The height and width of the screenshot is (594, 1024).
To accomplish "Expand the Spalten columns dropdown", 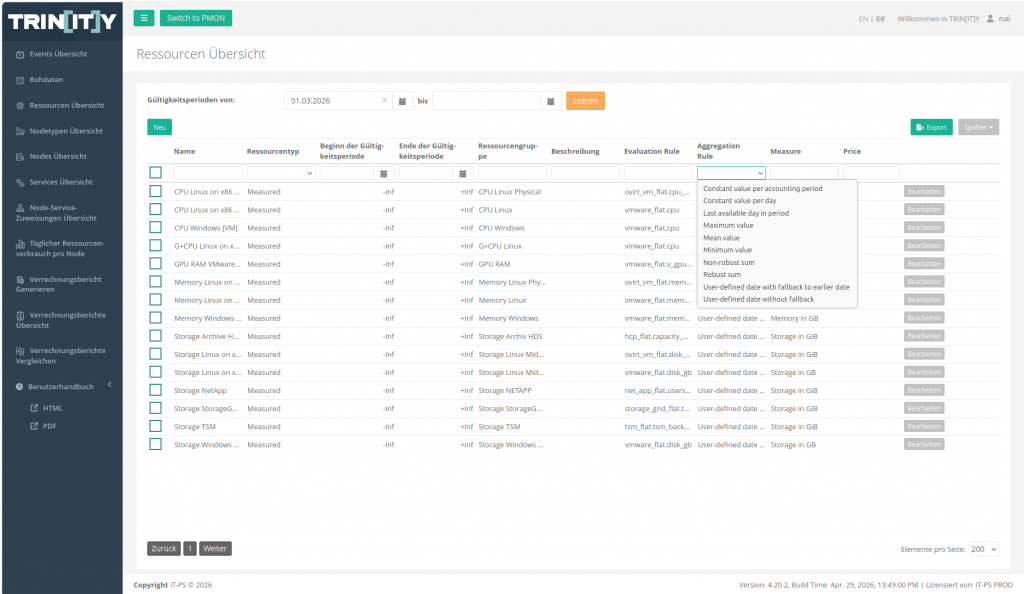I will [978, 127].
